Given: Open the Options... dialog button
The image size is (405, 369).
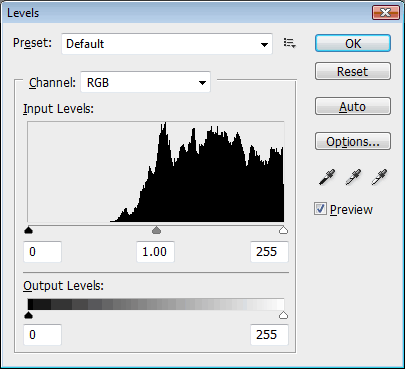Looking at the screenshot, I should tap(353, 142).
